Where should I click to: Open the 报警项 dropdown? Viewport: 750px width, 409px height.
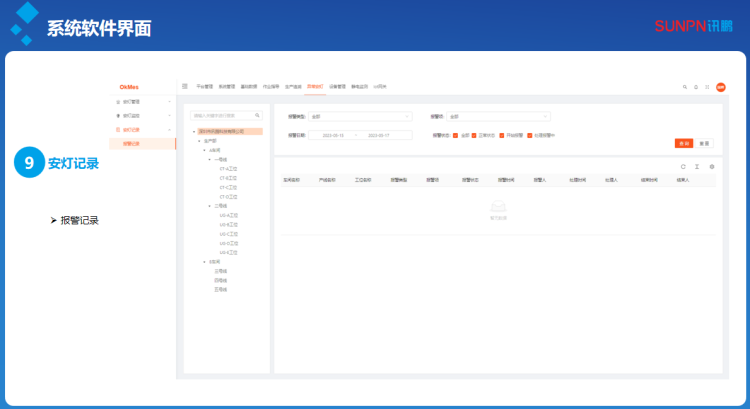pos(498,117)
